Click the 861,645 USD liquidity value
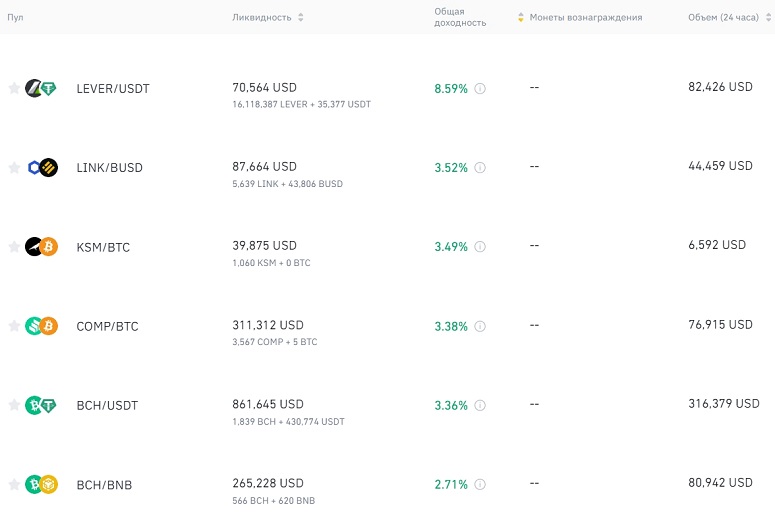Screen dimensions: 775x513 pyautogui.click(x=268, y=404)
